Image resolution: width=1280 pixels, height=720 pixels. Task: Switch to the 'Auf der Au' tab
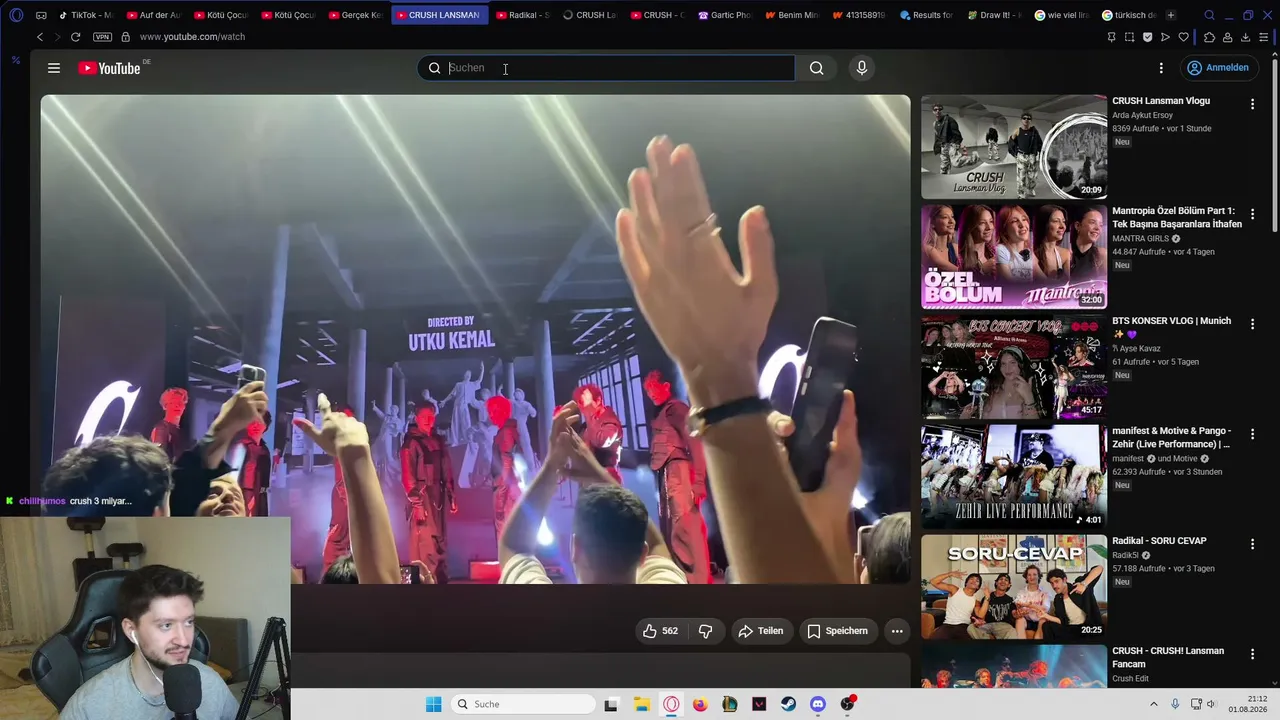tap(153, 15)
